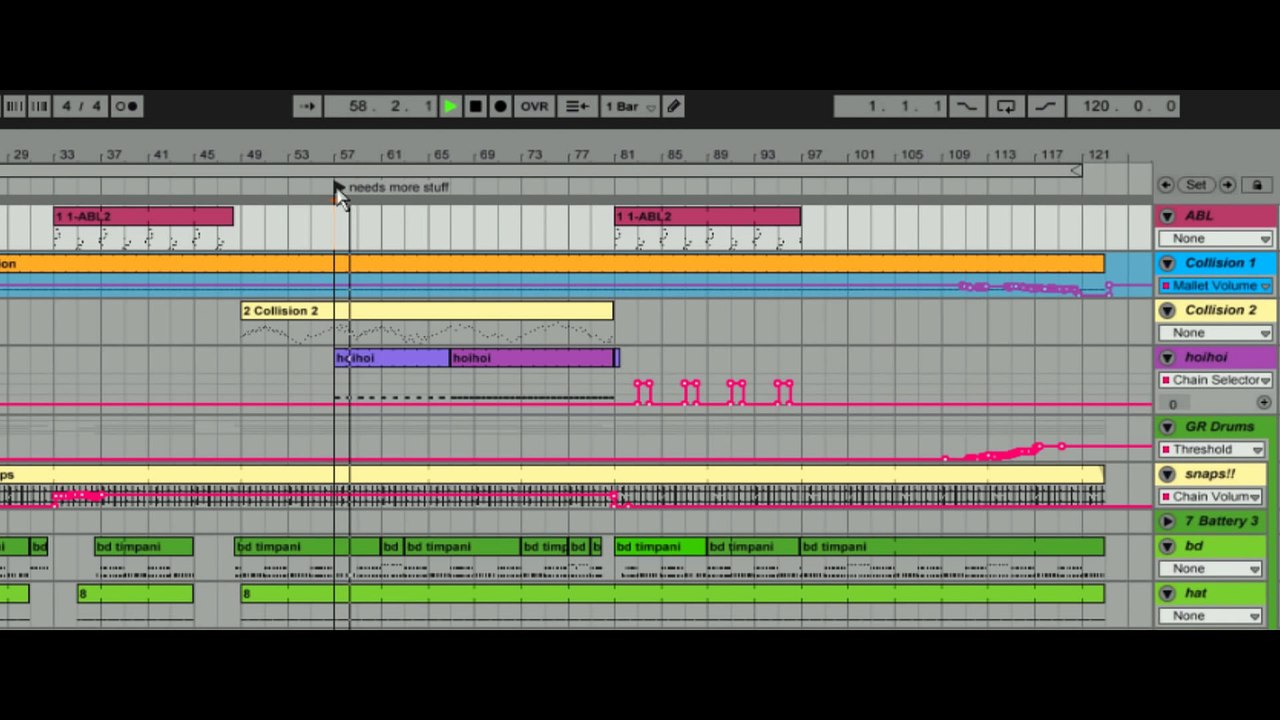Select the GR Drums track title
This screenshot has height=720, width=1280.
(1219, 427)
